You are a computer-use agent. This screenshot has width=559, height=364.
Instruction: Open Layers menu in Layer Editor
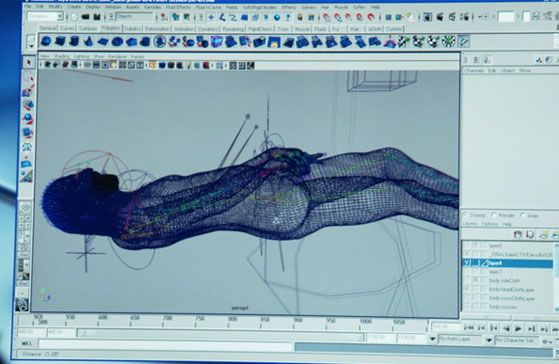470,224
